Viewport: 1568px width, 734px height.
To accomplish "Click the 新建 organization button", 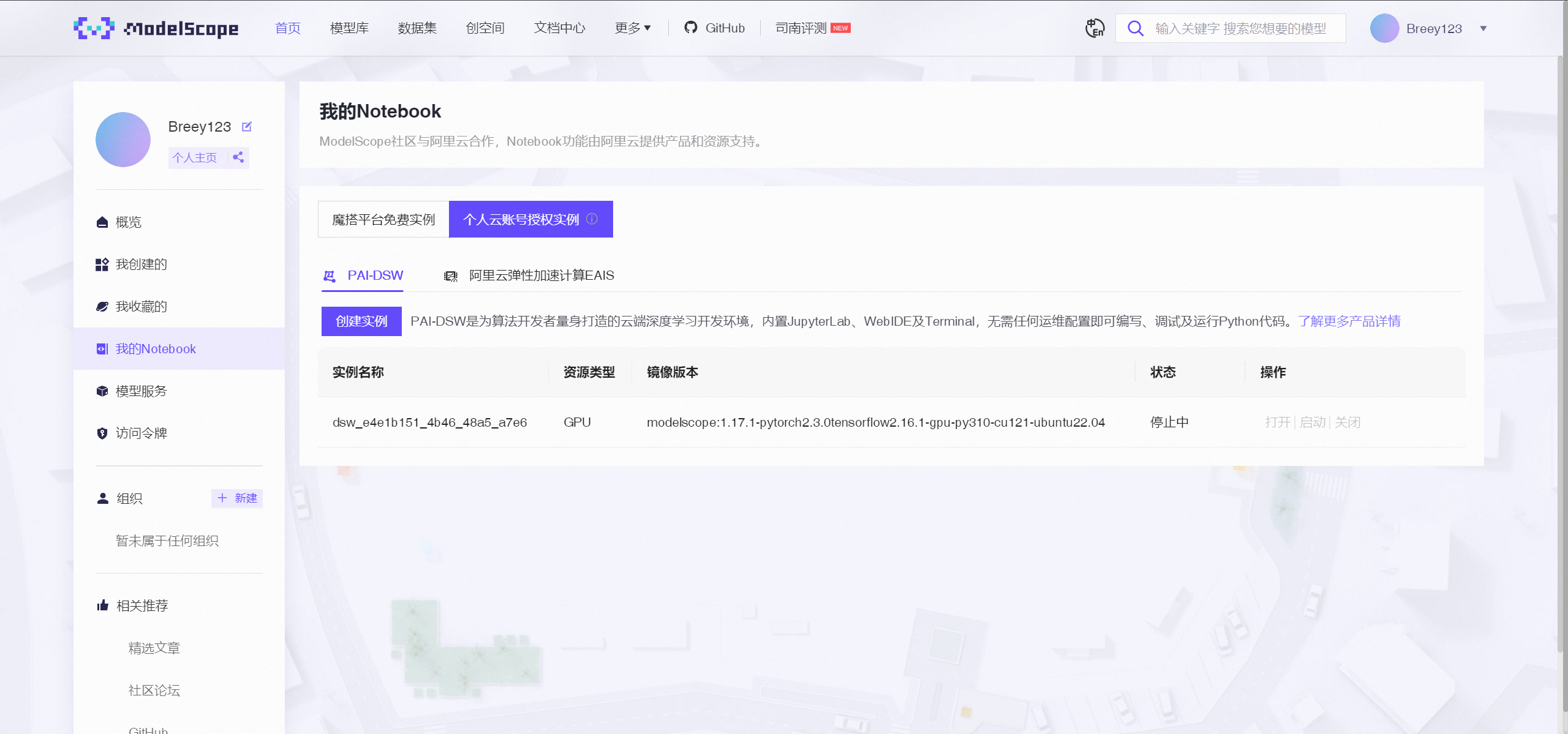I will pyautogui.click(x=237, y=498).
